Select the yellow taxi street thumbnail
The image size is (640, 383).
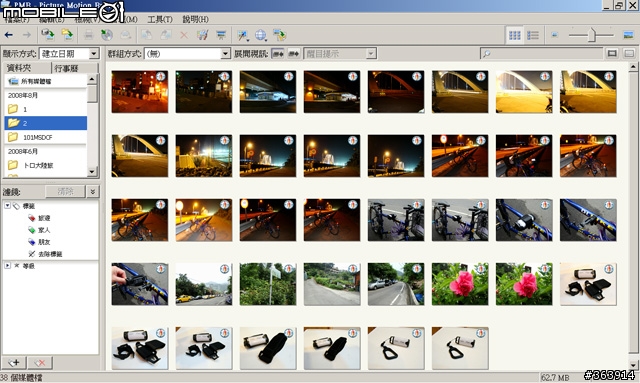pyautogui.click(x=204, y=284)
